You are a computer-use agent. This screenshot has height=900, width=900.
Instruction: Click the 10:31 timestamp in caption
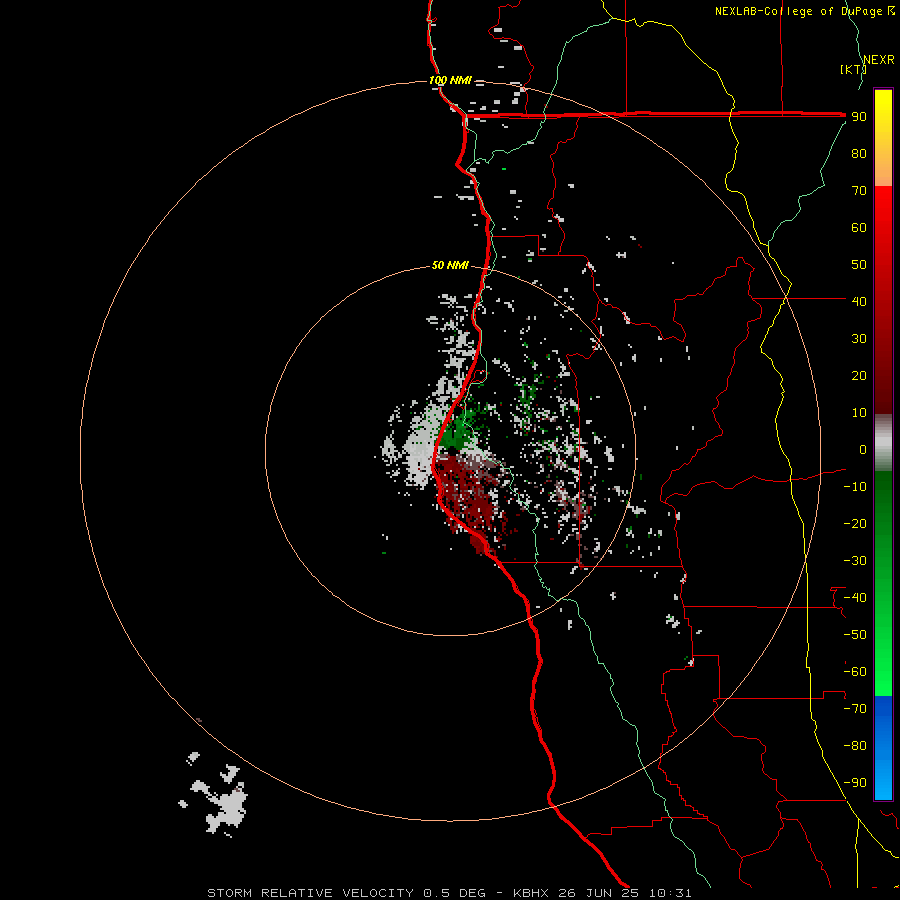[670, 893]
